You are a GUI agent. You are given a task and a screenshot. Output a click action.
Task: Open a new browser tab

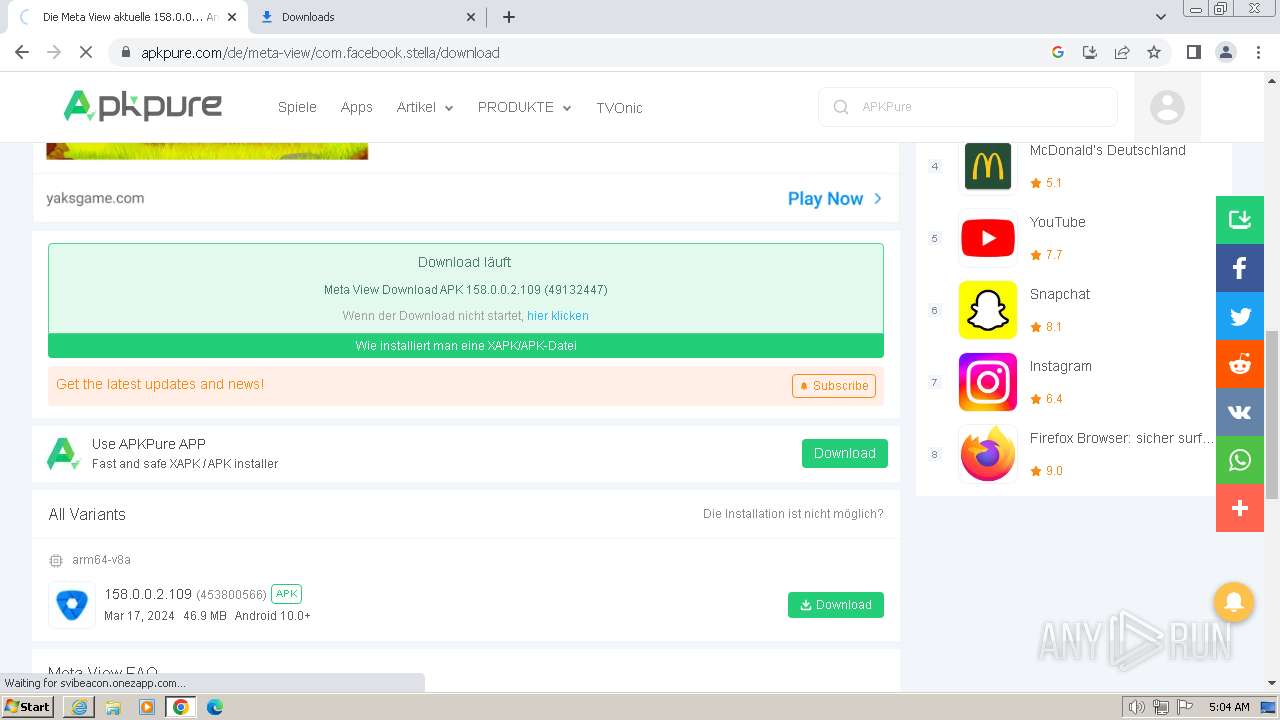[509, 17]
